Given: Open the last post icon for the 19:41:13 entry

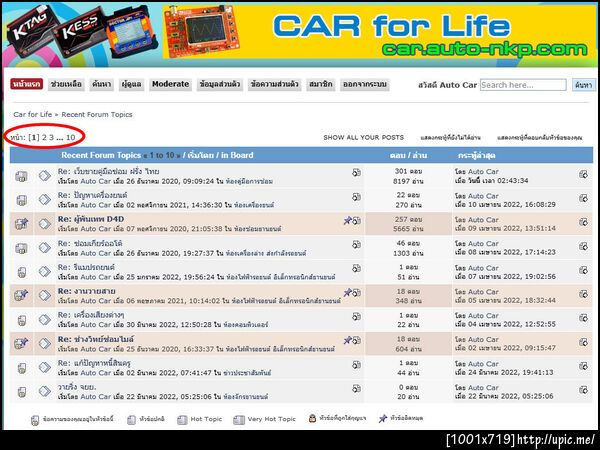Looking at the screenshot, I should (583, 366).
